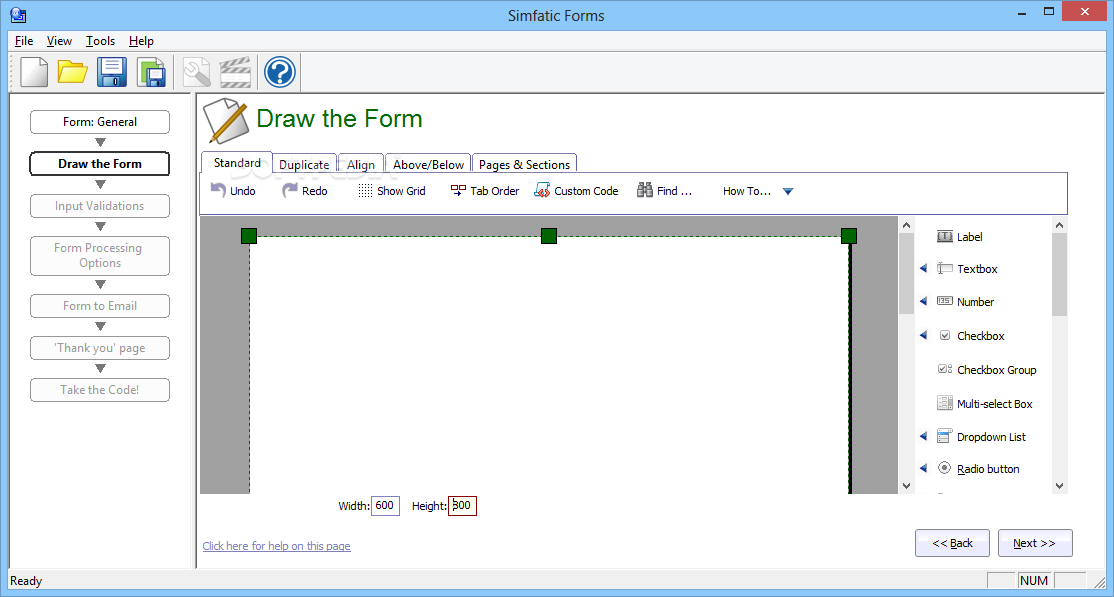Open a file using the folder icon
The height and width of the screenshot is (597, 1114).
tap(72, 72)
